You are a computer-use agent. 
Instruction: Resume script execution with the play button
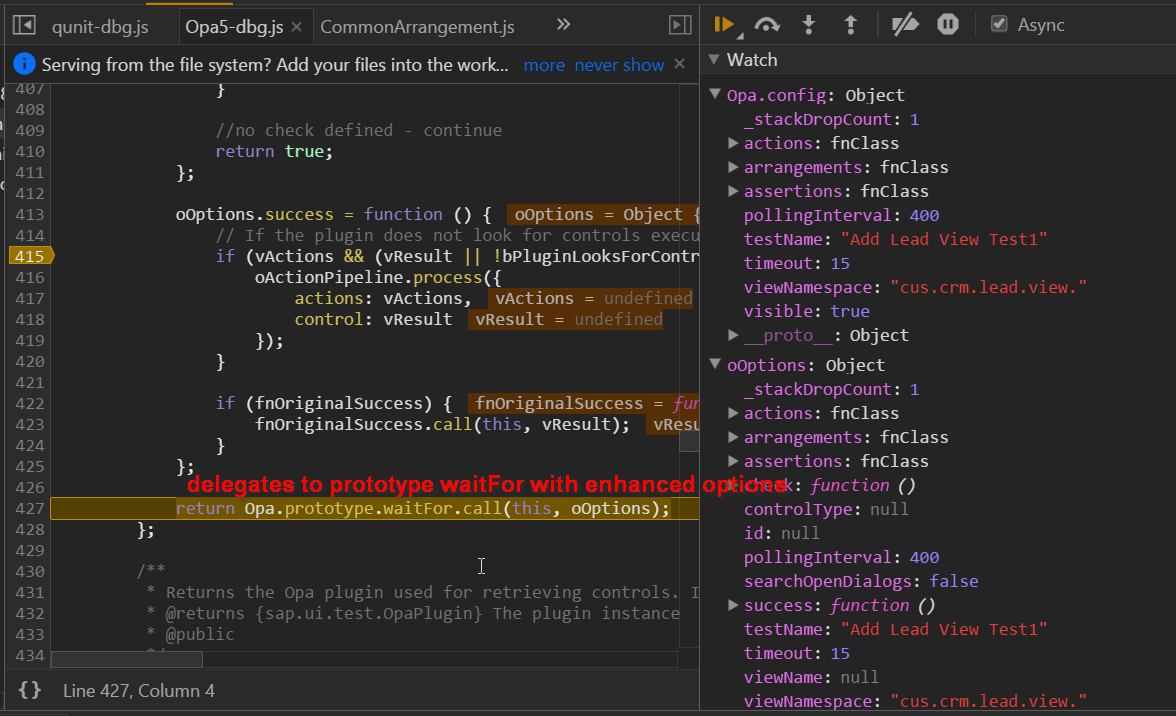click(724, 25)
